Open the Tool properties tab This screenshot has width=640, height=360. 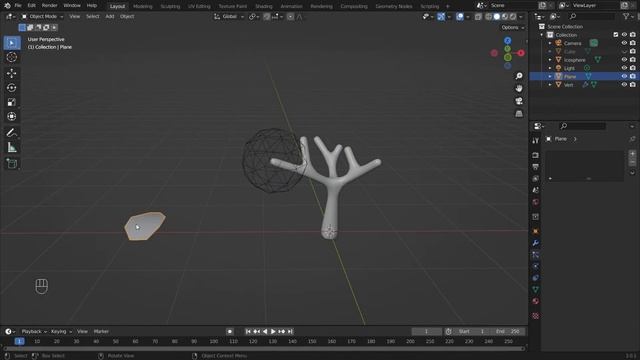(x=536, y=140)
